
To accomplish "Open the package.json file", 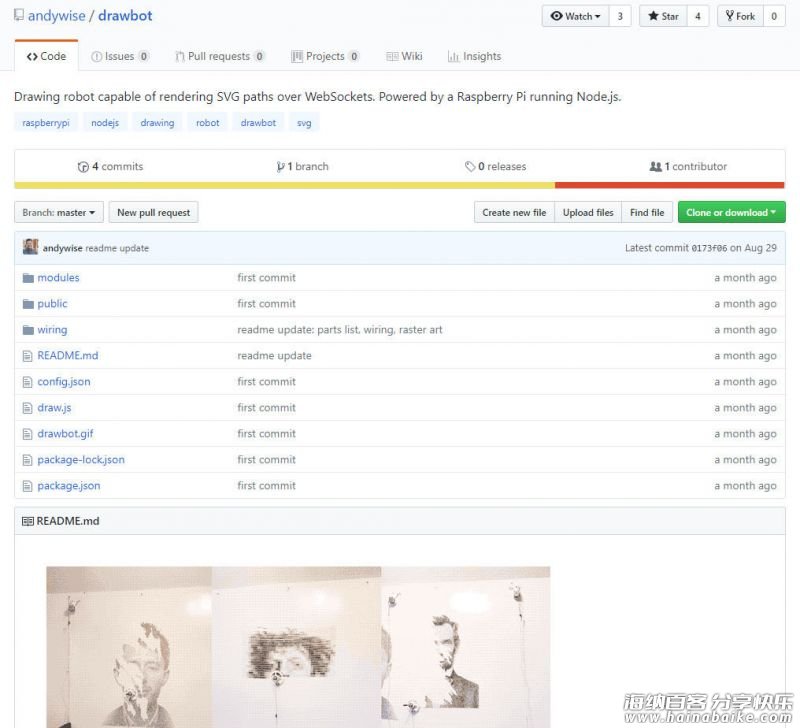I will [x=69, y=486].
